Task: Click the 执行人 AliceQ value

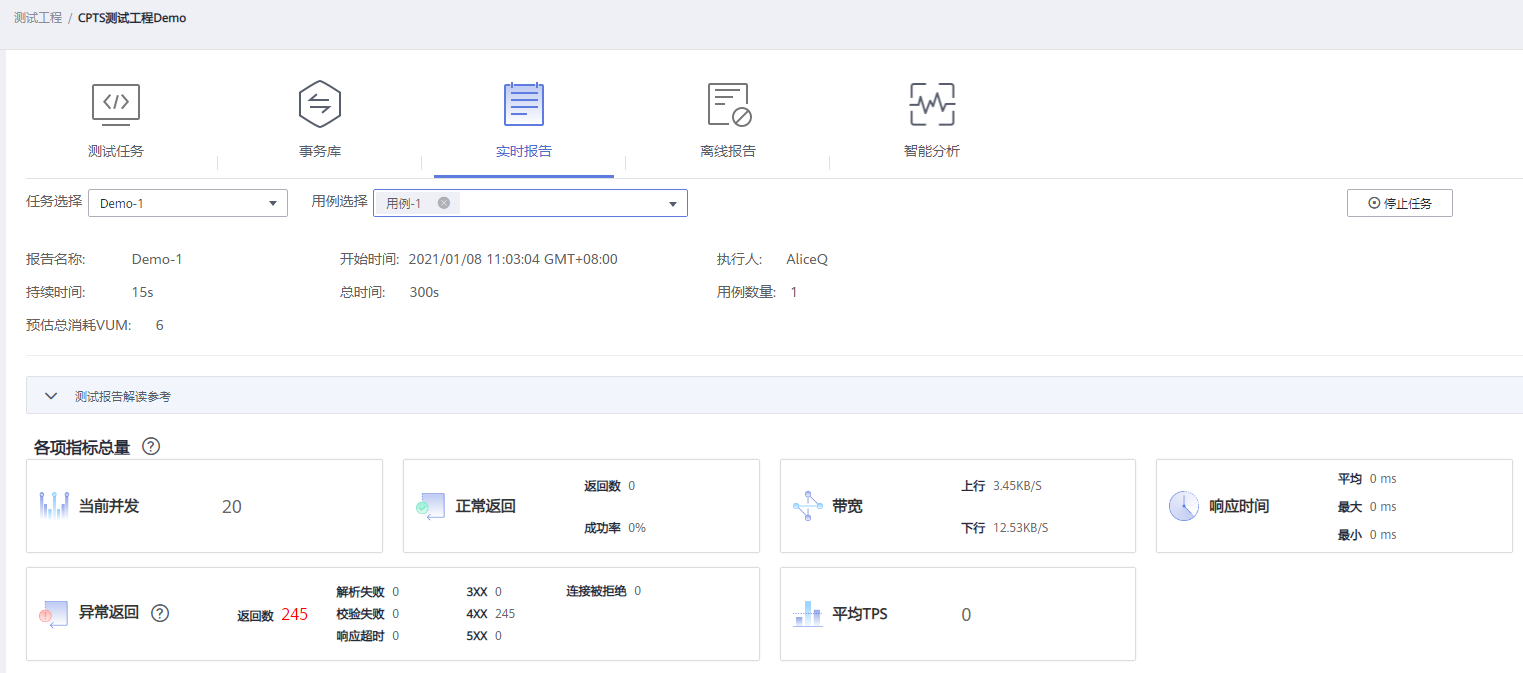Action: point(807,259)
